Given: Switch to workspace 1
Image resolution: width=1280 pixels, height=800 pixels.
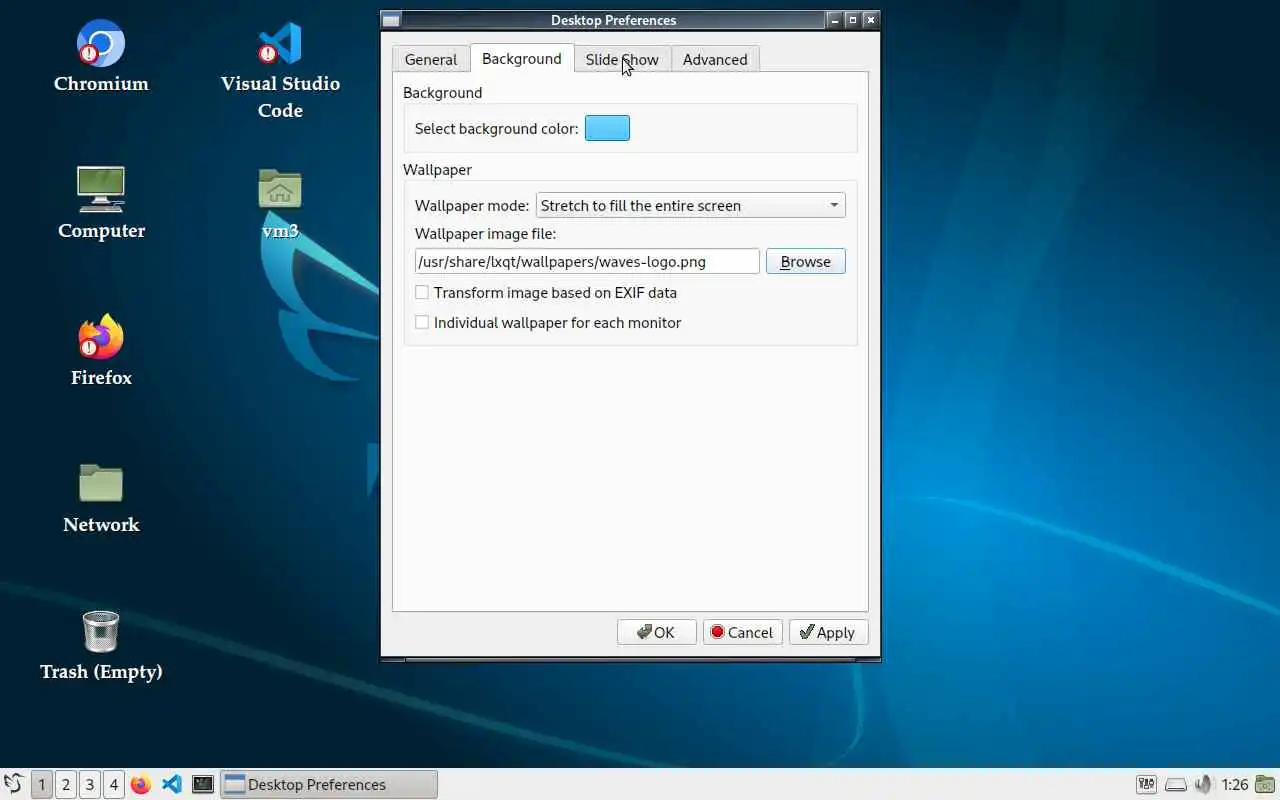Looking at the screenshot, I should click(42, 784).
